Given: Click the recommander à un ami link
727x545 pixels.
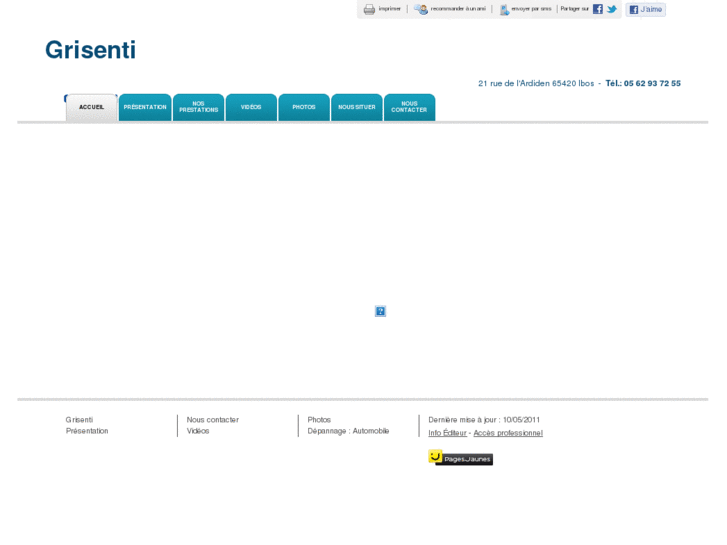Looking at the screenshot, I should [x=458, y=9].
